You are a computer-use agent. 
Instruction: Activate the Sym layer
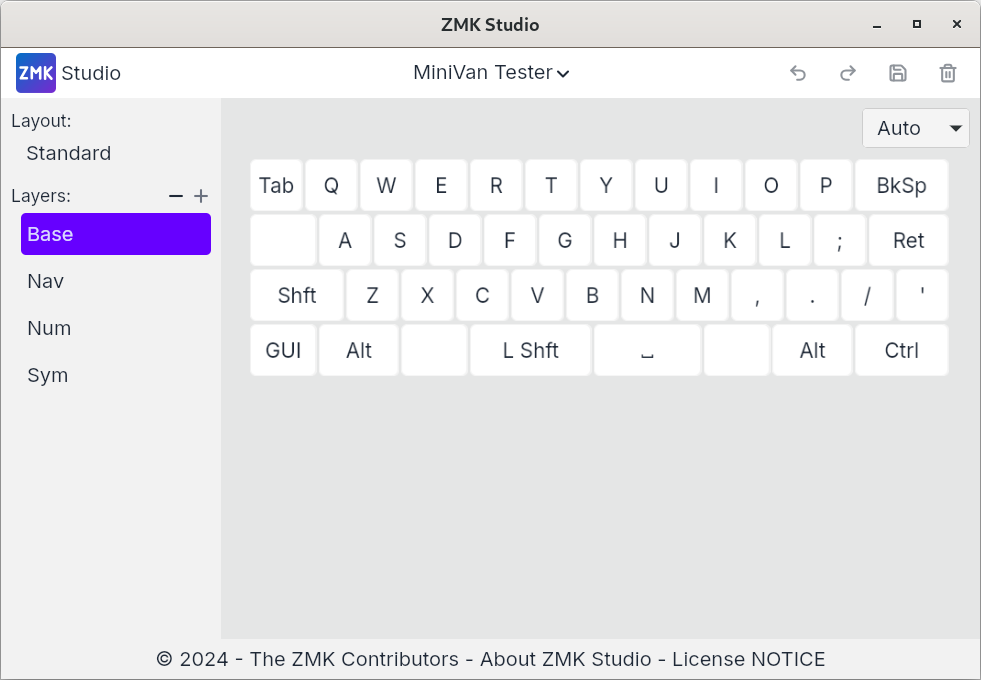point(47,375)
